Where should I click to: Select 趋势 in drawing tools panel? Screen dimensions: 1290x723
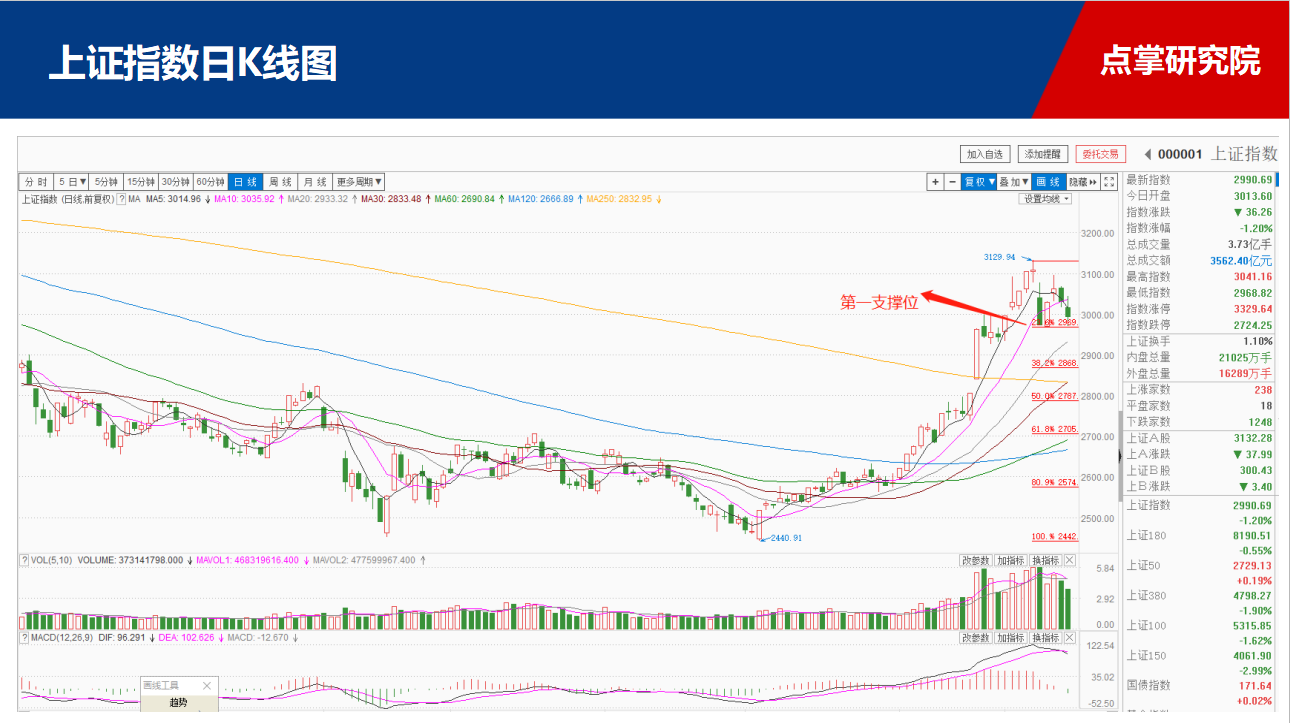click(x=179, y=704)
